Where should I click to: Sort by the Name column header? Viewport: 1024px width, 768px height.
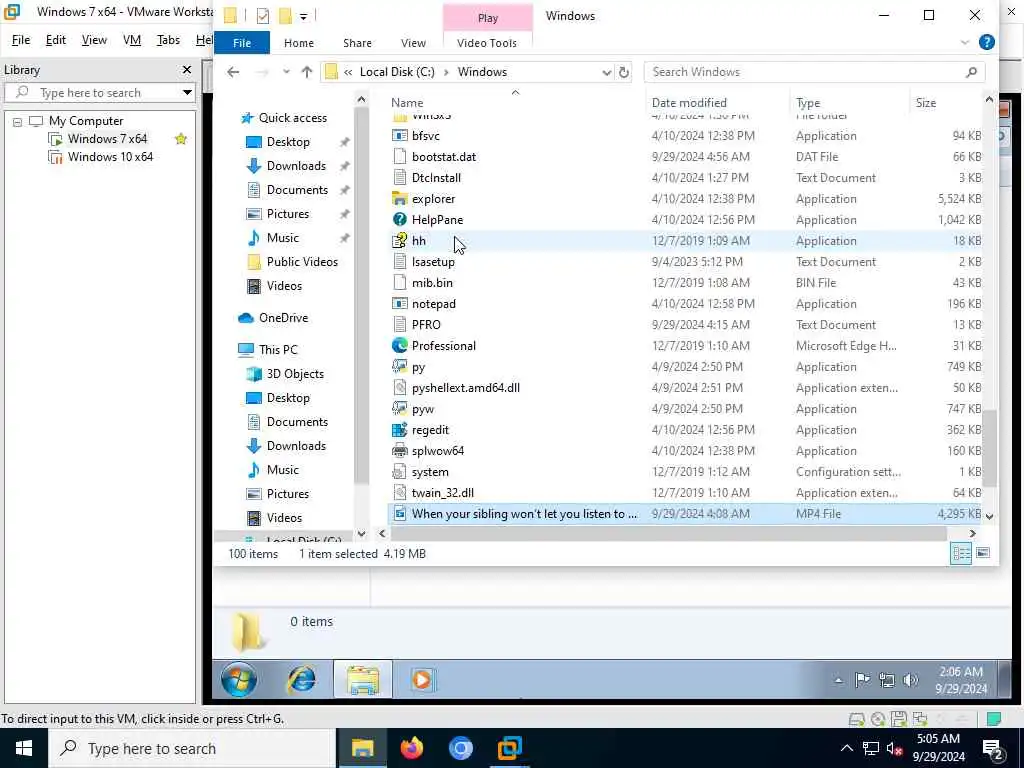coord(407,103)
